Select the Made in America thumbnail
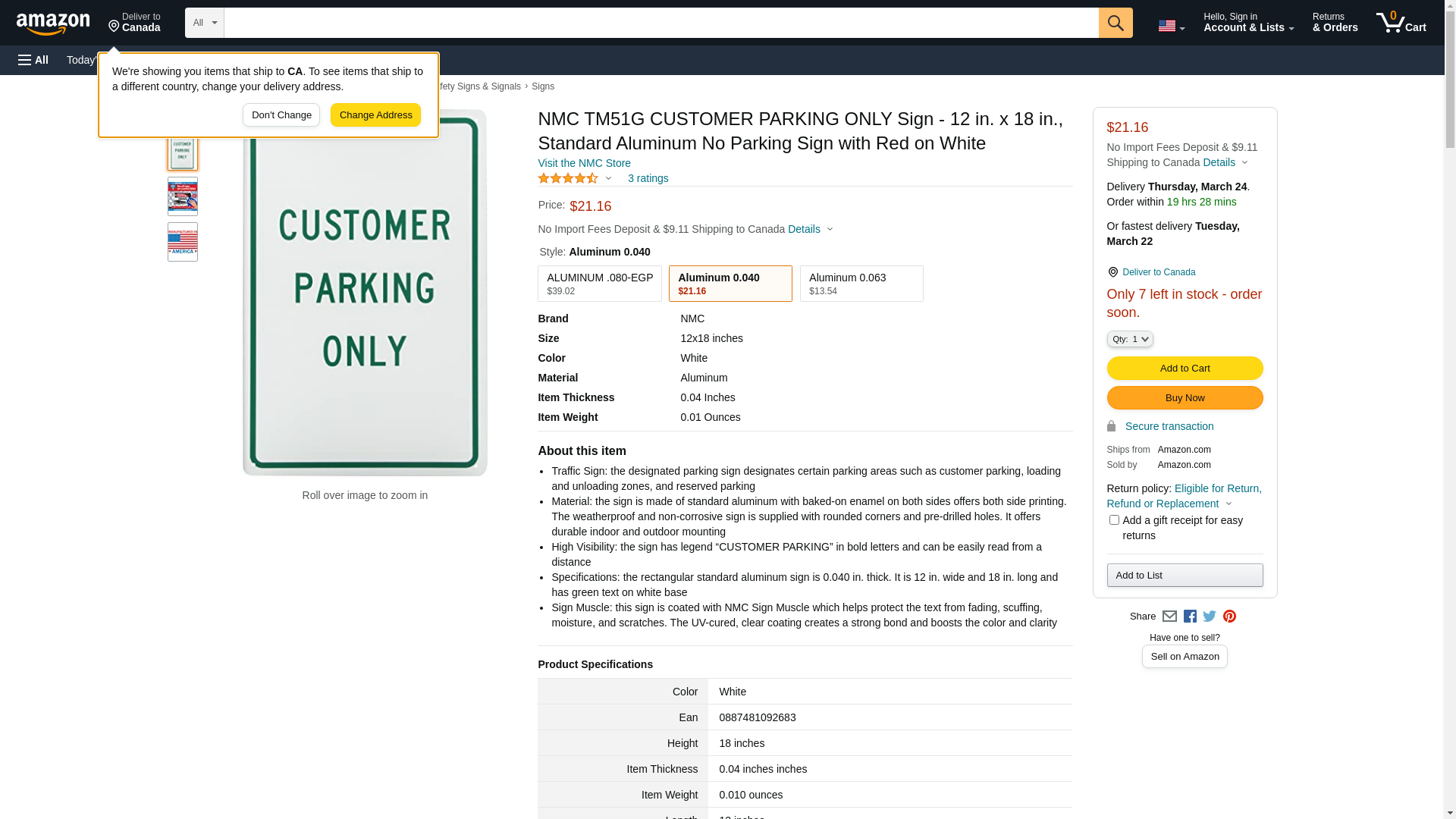 pyautogui.click(x=183, y=242)
